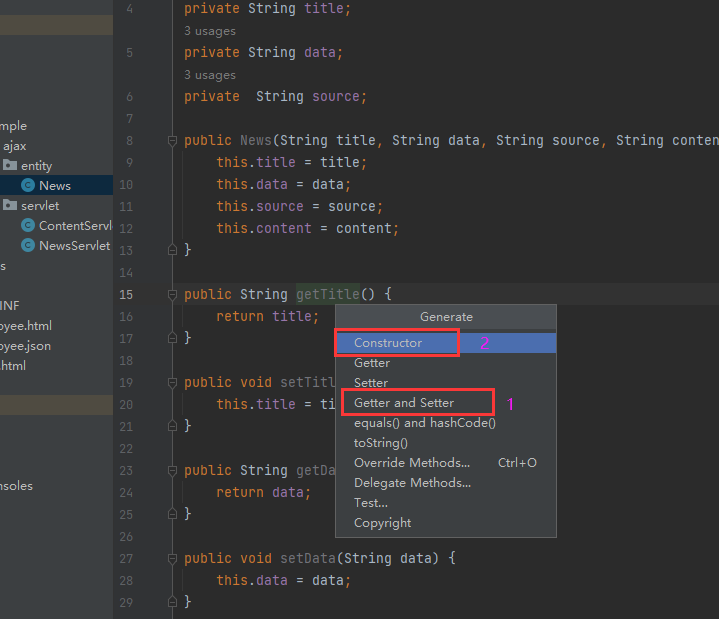Click the entity folder icon
Screen dimensions: 719x619
[x=11, y=166]
